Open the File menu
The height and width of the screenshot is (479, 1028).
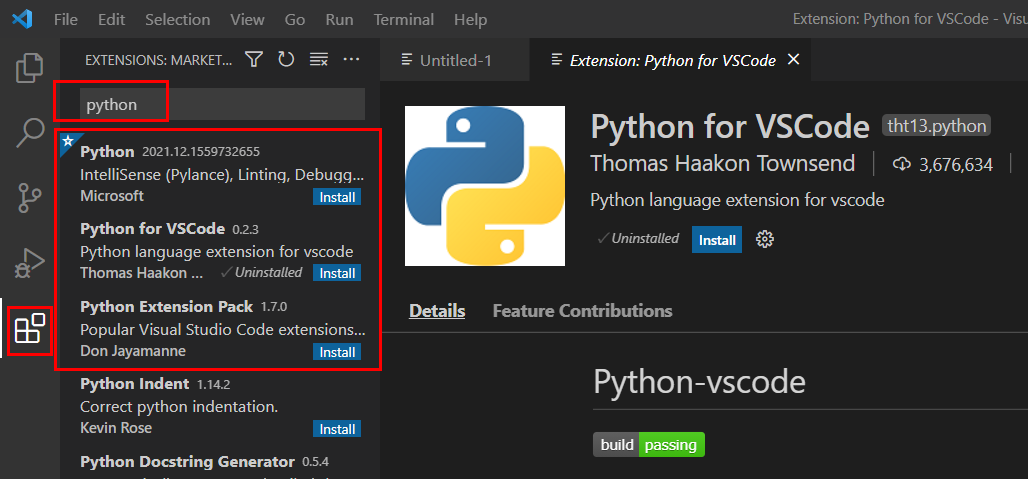[66, 20]
